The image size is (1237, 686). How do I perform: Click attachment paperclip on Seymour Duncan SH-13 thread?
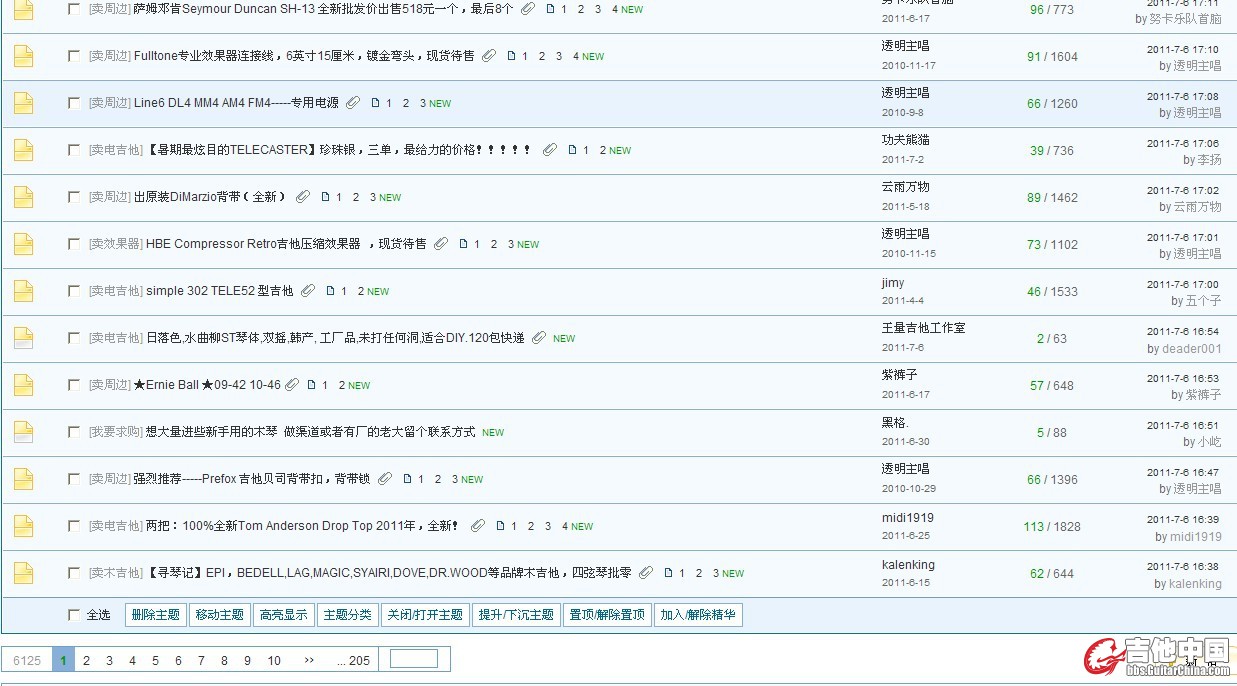[x=528, y=9]
